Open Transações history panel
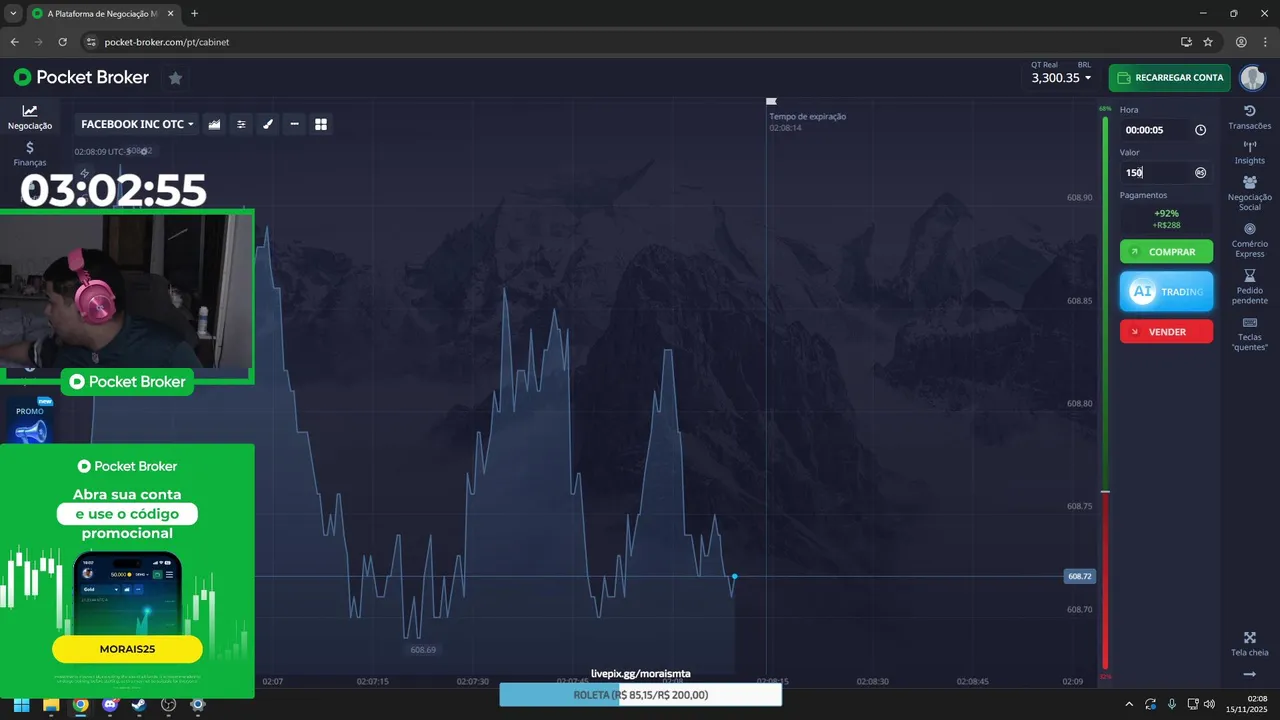 click(x=1249, y=117)
